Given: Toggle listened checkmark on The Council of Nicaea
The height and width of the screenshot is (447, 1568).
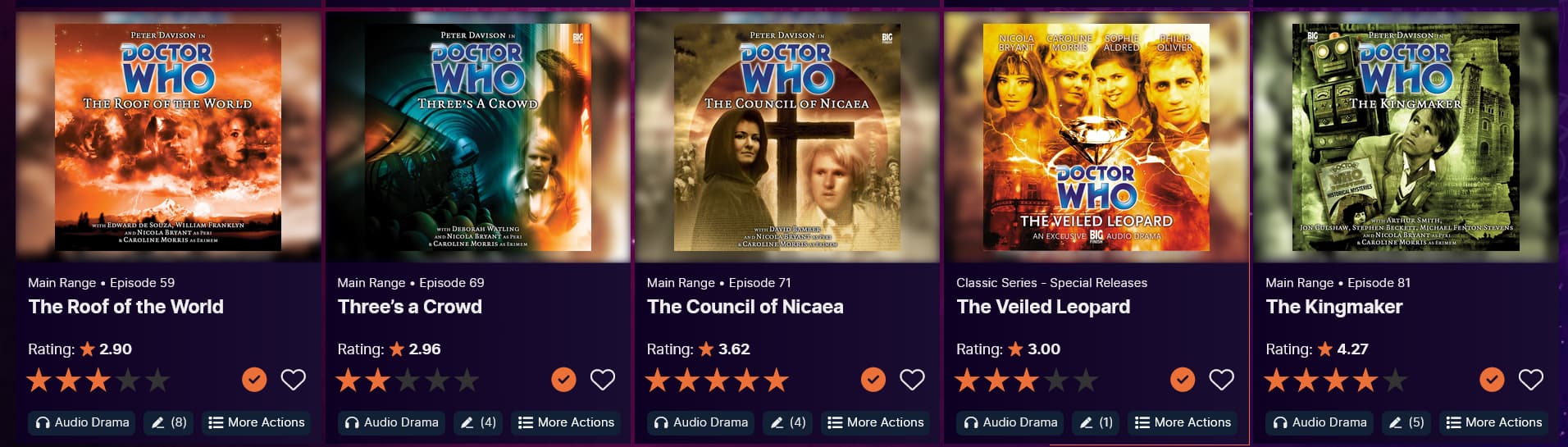Looking at the screenshot, I should click(x=873, y=380).
